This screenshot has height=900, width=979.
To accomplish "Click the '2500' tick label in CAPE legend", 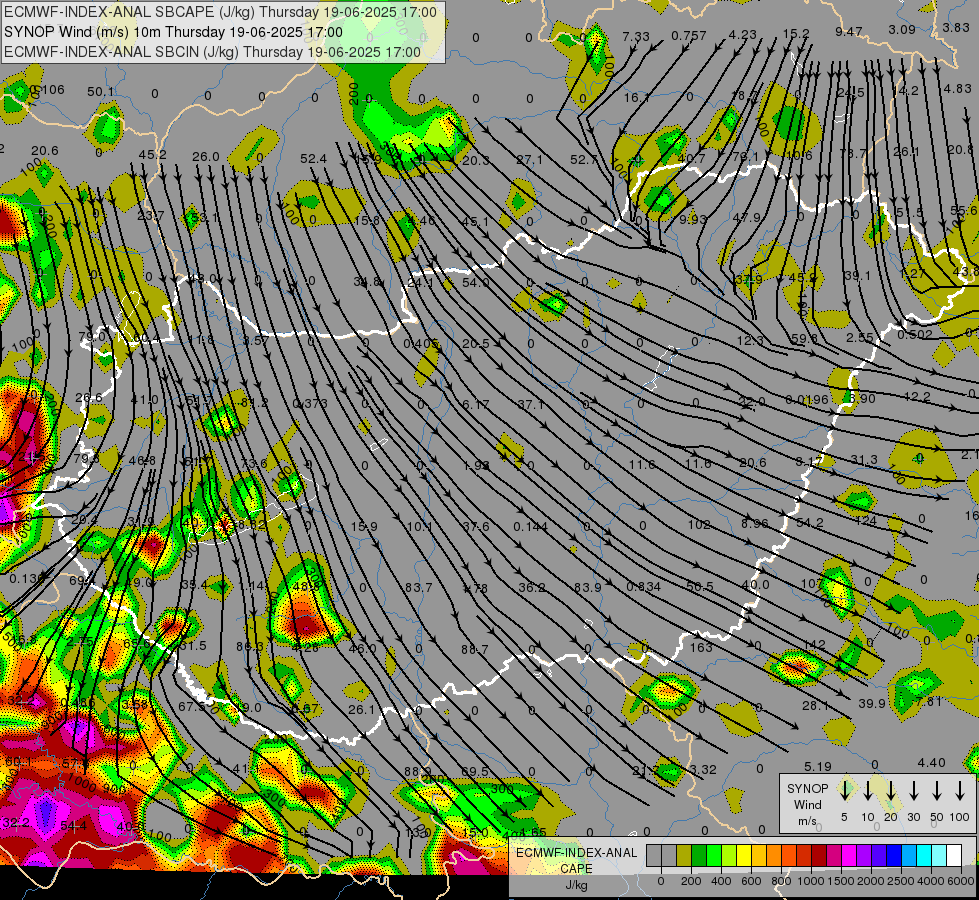I will [x=902, y=881].
